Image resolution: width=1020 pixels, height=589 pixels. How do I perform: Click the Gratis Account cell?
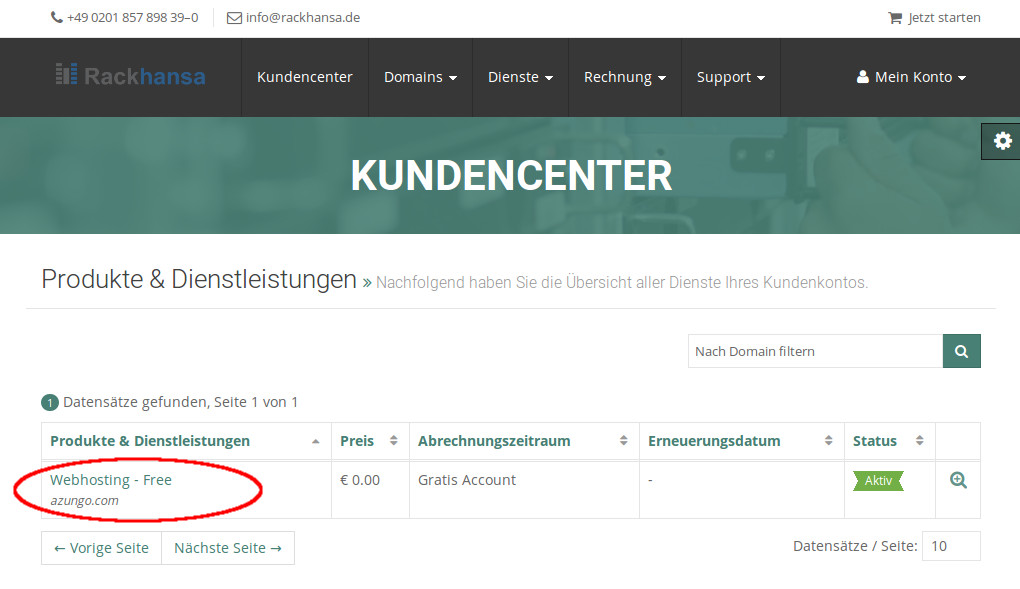click(466, 480)
